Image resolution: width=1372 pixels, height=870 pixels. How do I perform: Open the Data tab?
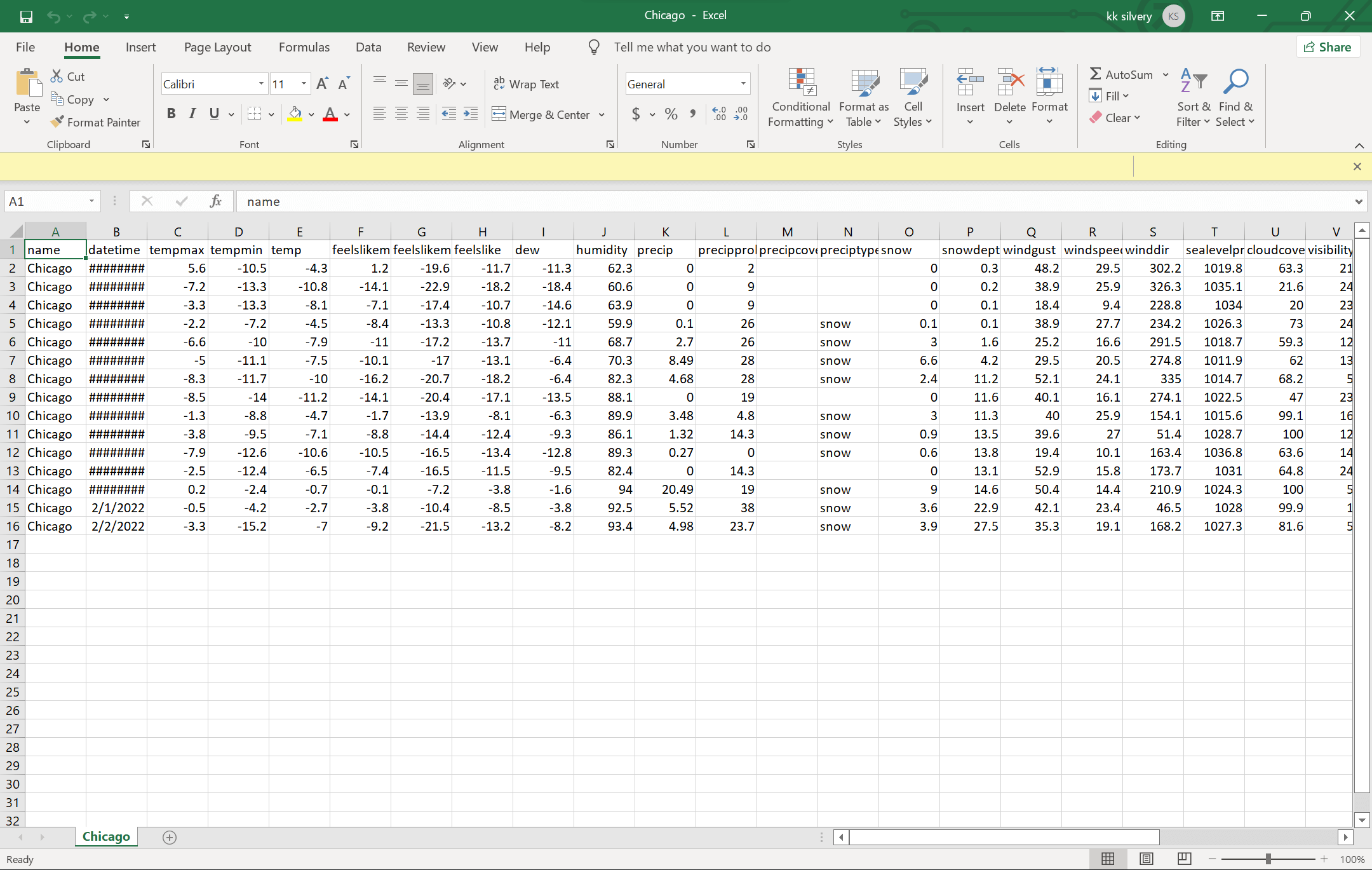[x=368, y=47]
